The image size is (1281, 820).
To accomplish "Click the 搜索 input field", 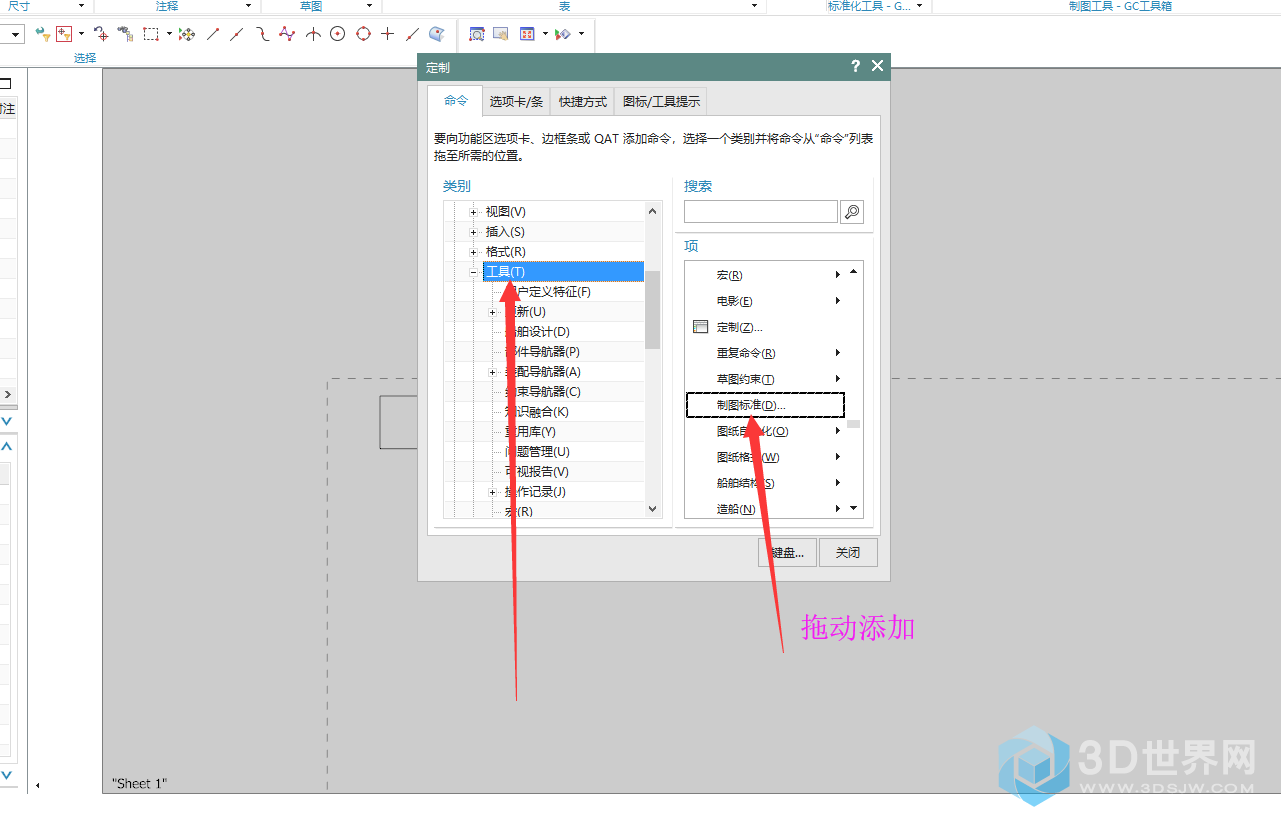I will pyautogui.click(x=761, y=211).
